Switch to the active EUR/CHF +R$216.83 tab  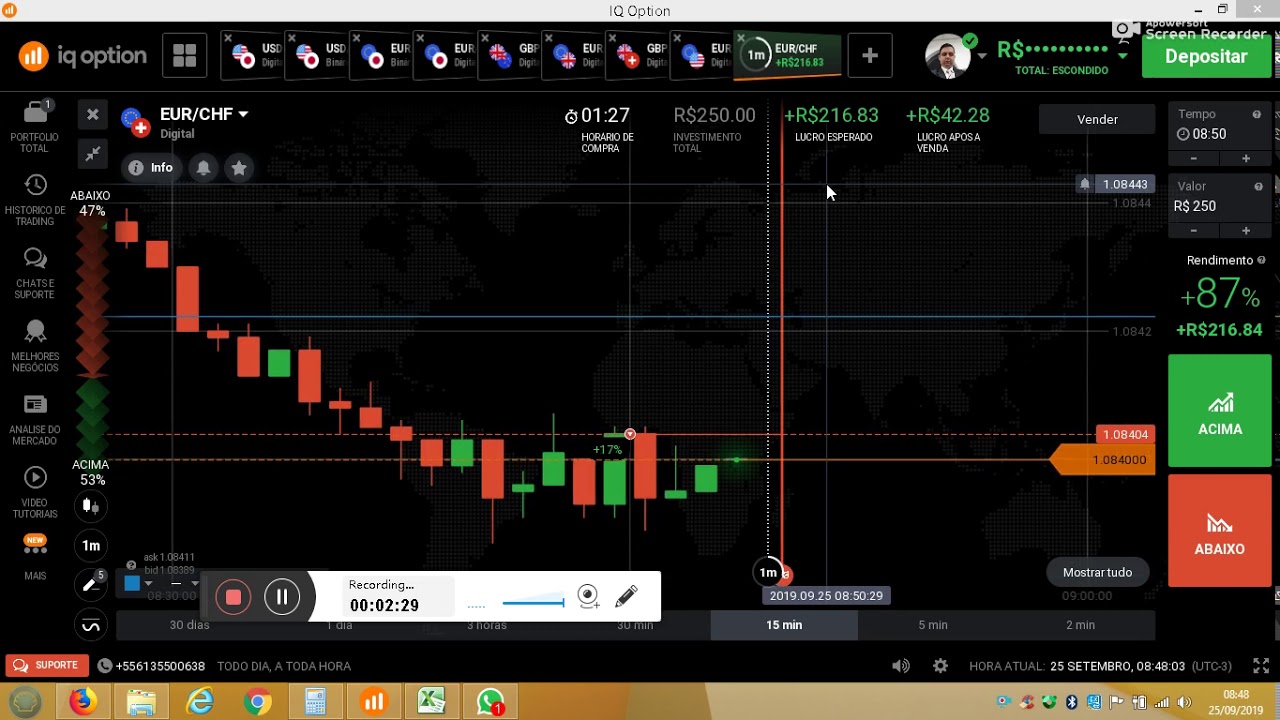pyautogui.click(x=789, y=56)
